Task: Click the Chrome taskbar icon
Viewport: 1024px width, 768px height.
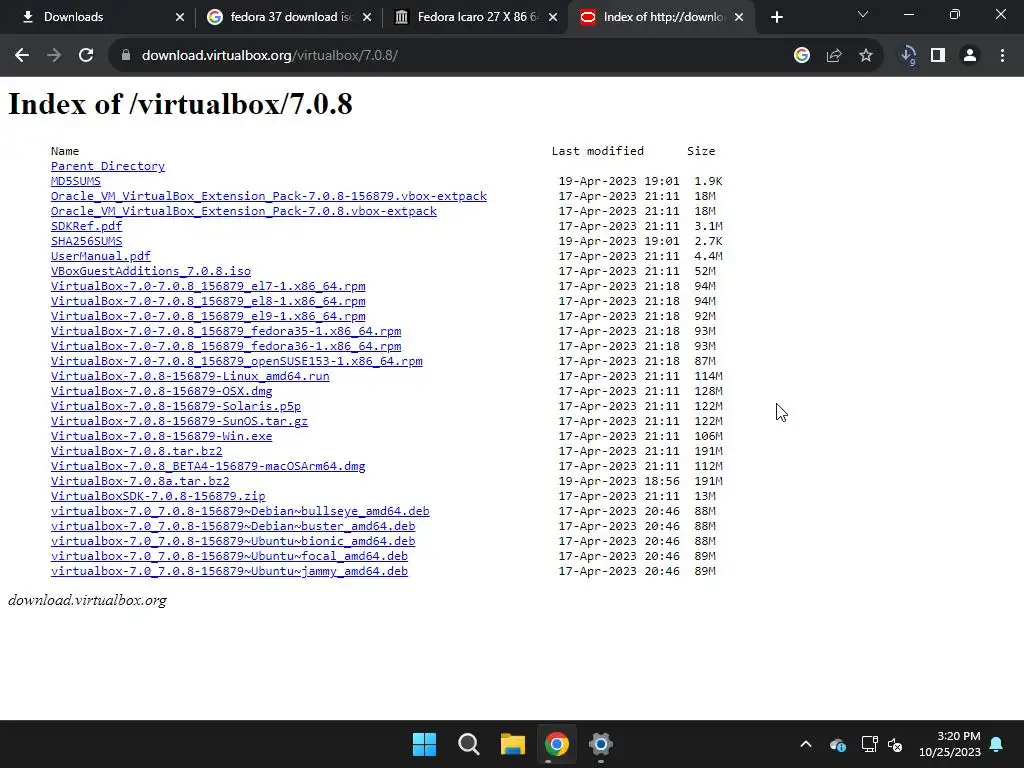Action: (x=556, y=744)
